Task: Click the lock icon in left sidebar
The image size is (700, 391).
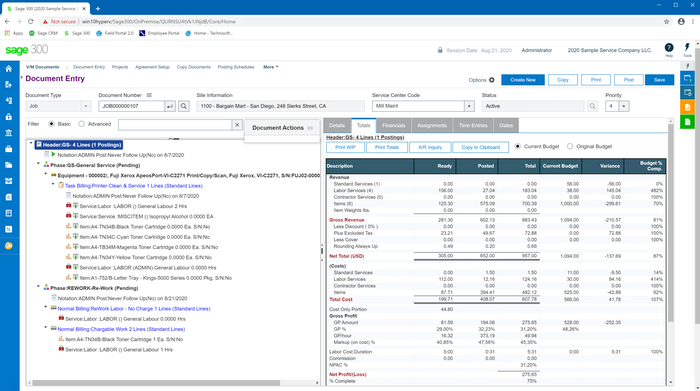Action: click(8, 117)
